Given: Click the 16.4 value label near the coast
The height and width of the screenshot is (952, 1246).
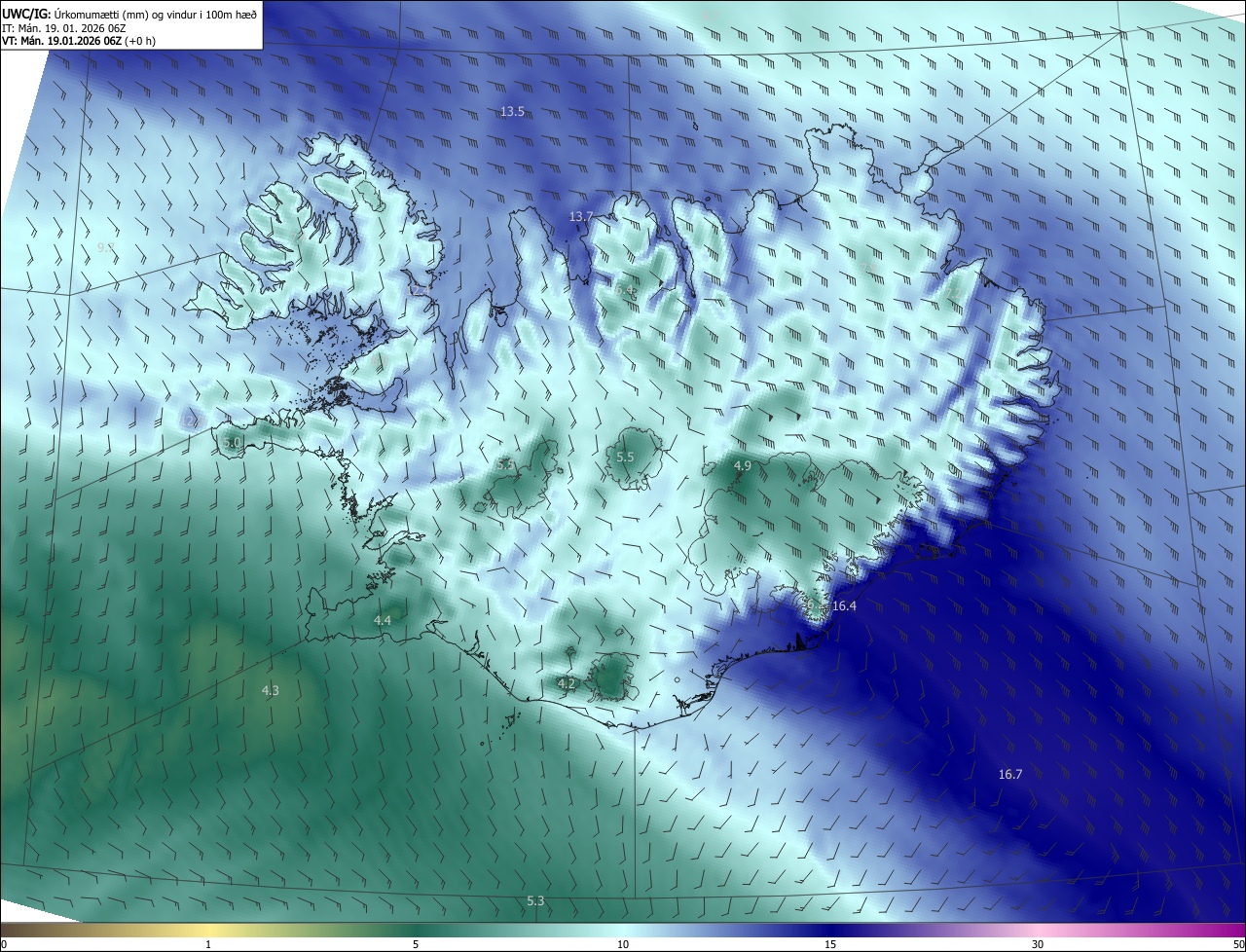Looking at the screenshot, I should (844, 606).
